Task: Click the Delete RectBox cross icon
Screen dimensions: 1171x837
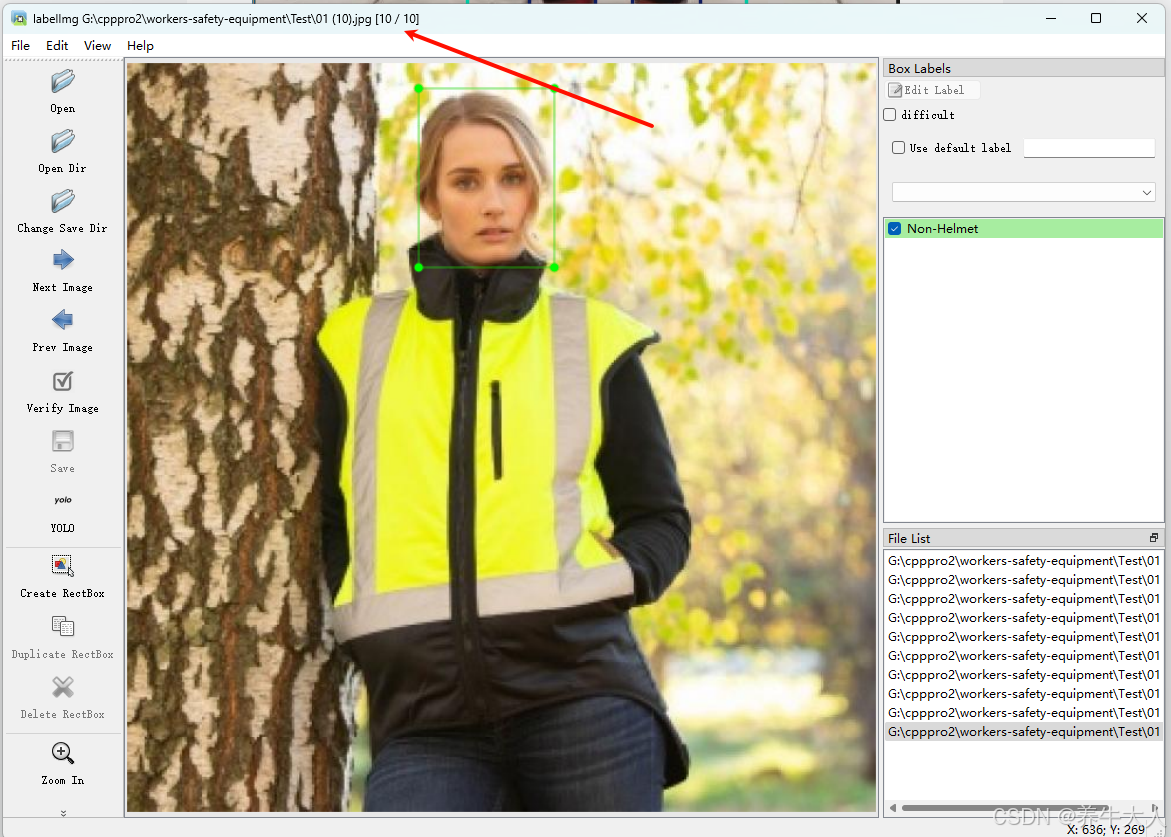Action: click(63, 686)
